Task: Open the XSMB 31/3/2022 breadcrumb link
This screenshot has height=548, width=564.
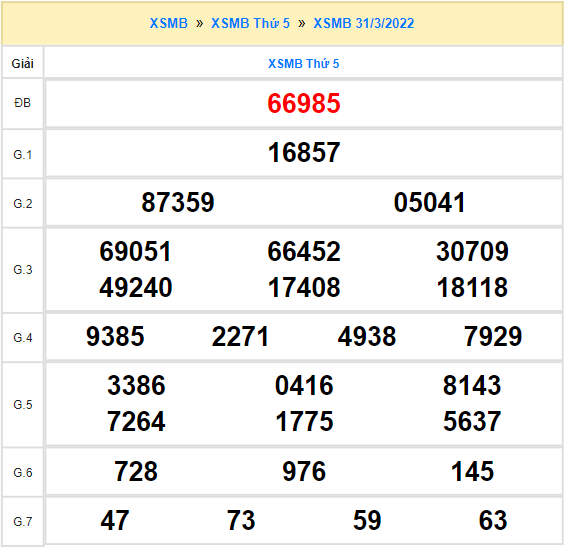Action: coord(364,23)
